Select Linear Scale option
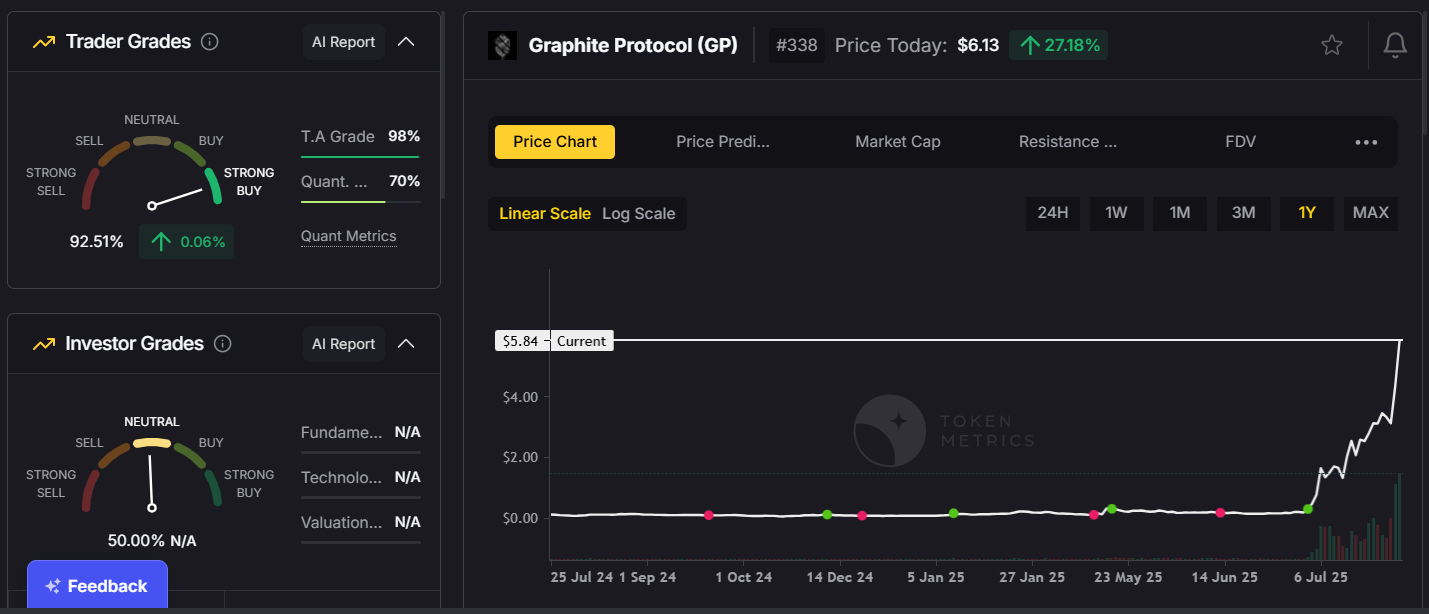The image size is (1429, 614). 545,214
